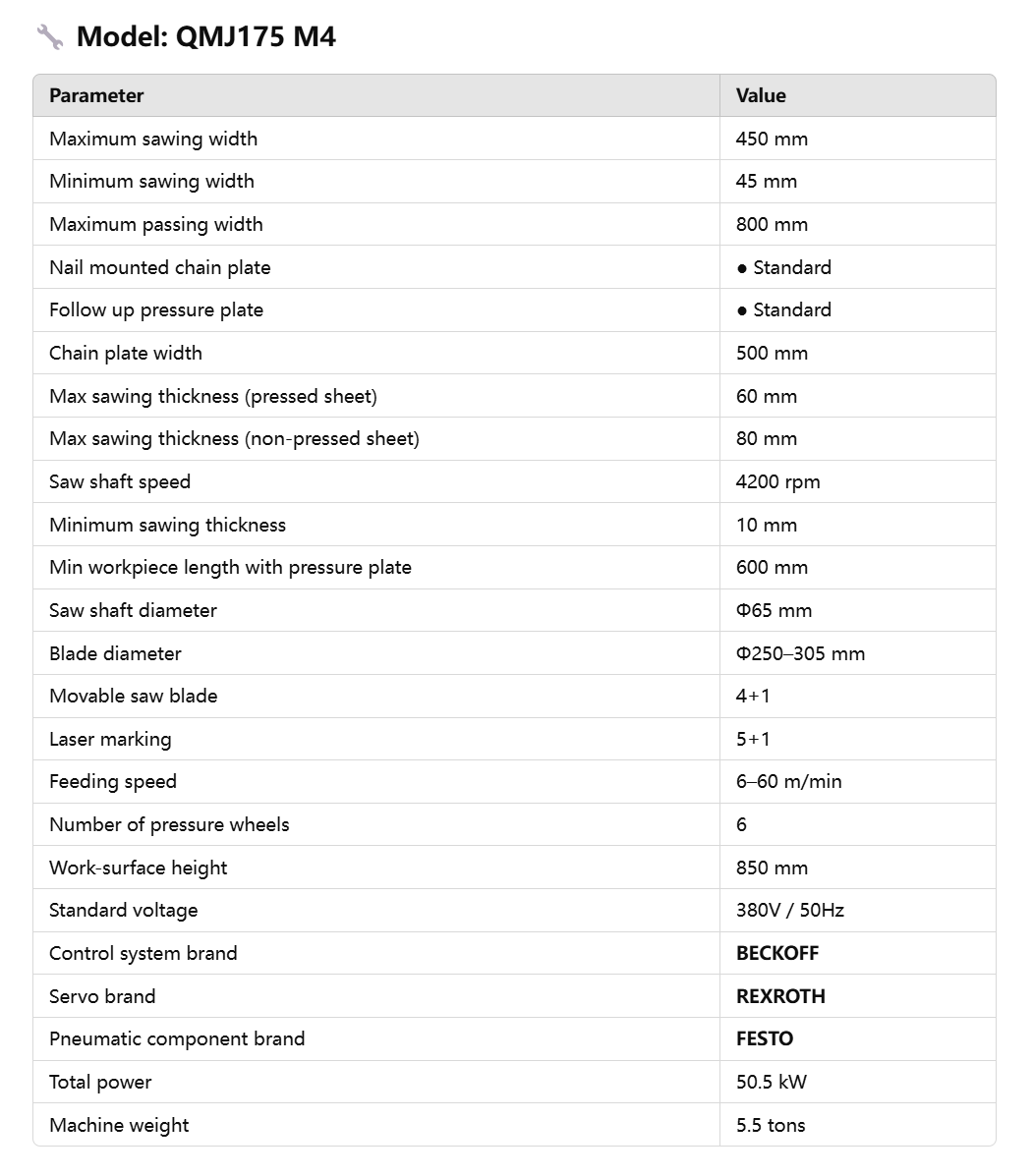This screenshot has height=1176, width=1033.
Task: Select the Machine weight row label
Action: (119, 1126)
